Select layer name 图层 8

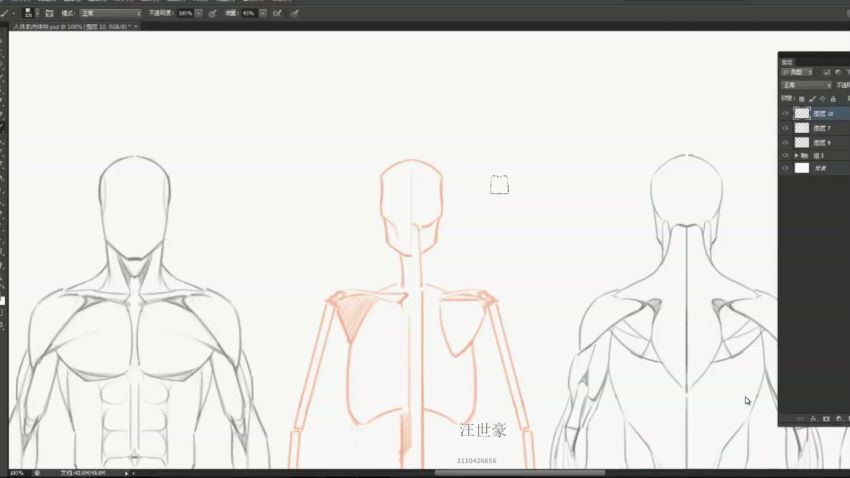[x=822, y=143]
